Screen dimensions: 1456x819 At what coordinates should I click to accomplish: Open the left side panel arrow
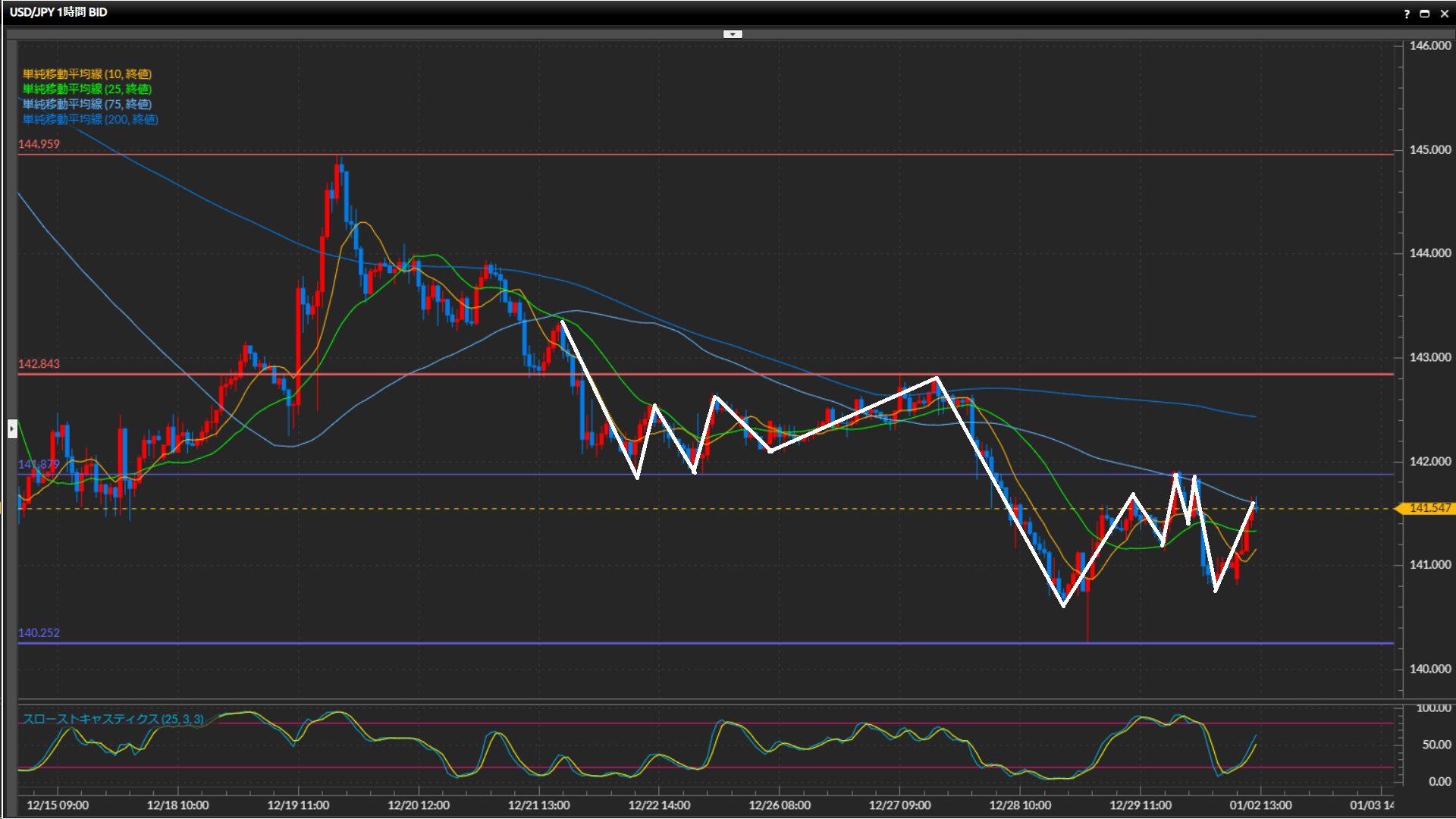tap(12, 429)
